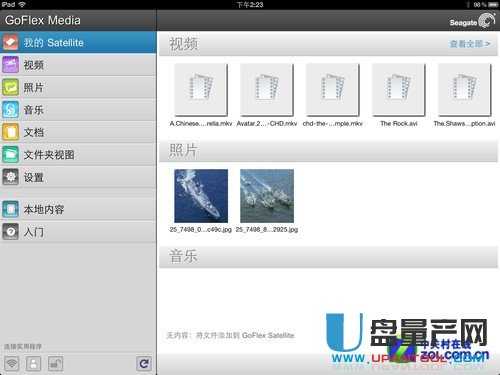
Task: Click the Seagate logo in header
Action: point(472,21)
